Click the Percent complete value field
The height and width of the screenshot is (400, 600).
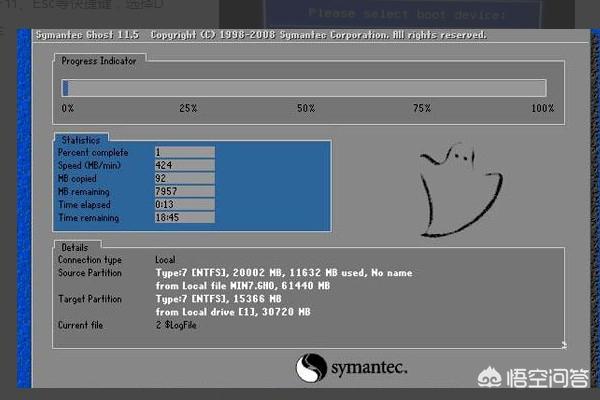pyautogui.click(x=184, y=152)
